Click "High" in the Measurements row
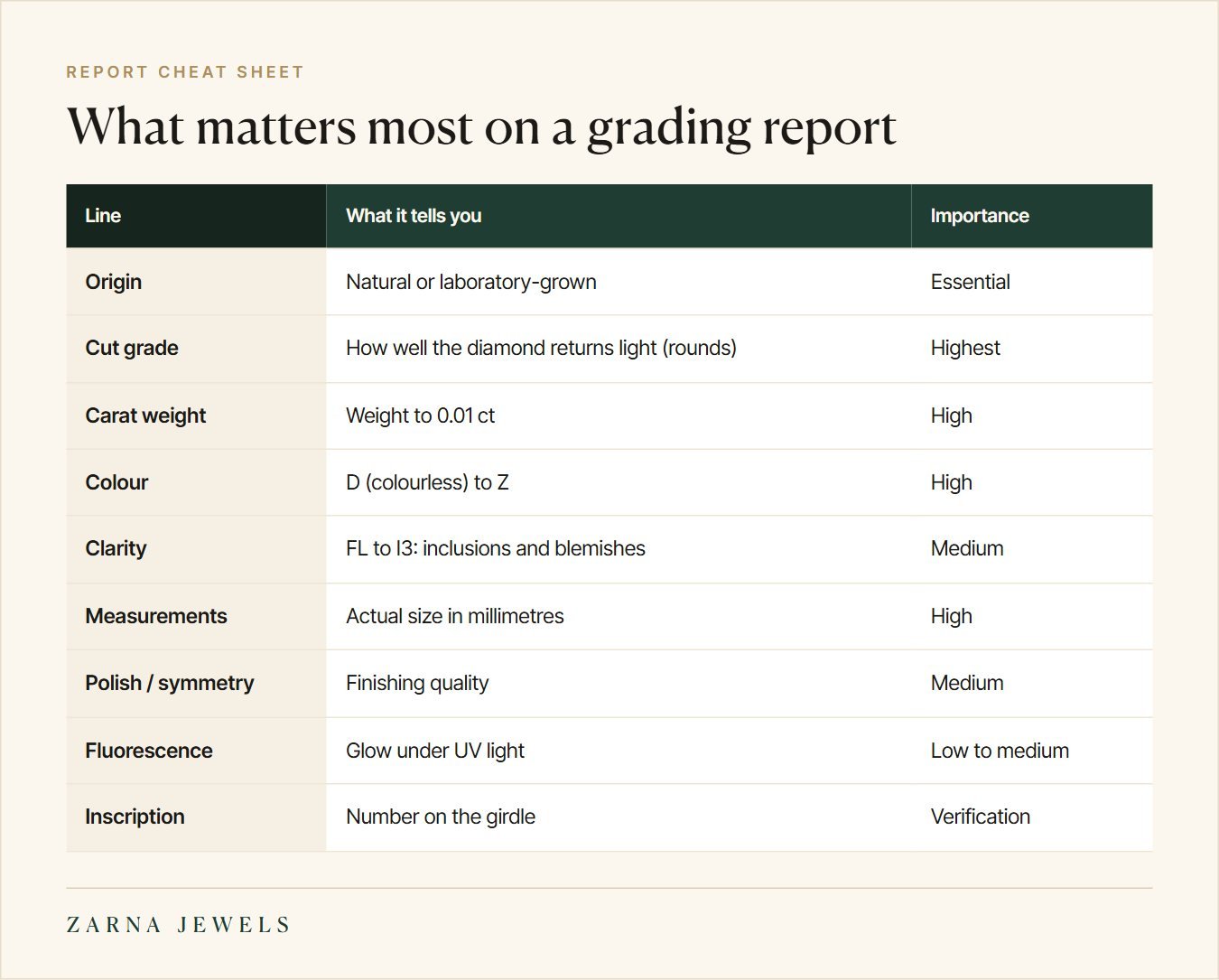 pos(952,616)
